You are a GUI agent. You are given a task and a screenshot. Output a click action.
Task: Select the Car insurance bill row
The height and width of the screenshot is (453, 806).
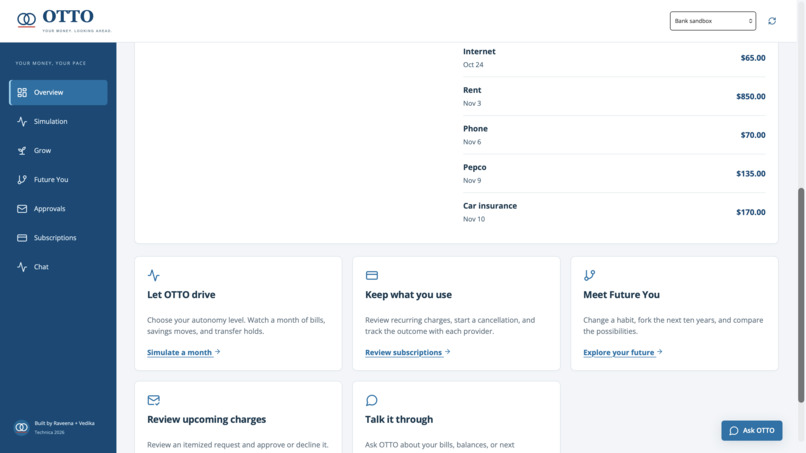(614, 212)
